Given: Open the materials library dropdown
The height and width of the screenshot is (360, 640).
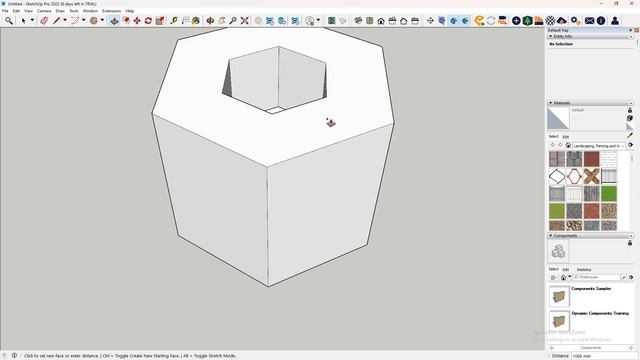Looking at the screenshot, I should tap(599, 146).
